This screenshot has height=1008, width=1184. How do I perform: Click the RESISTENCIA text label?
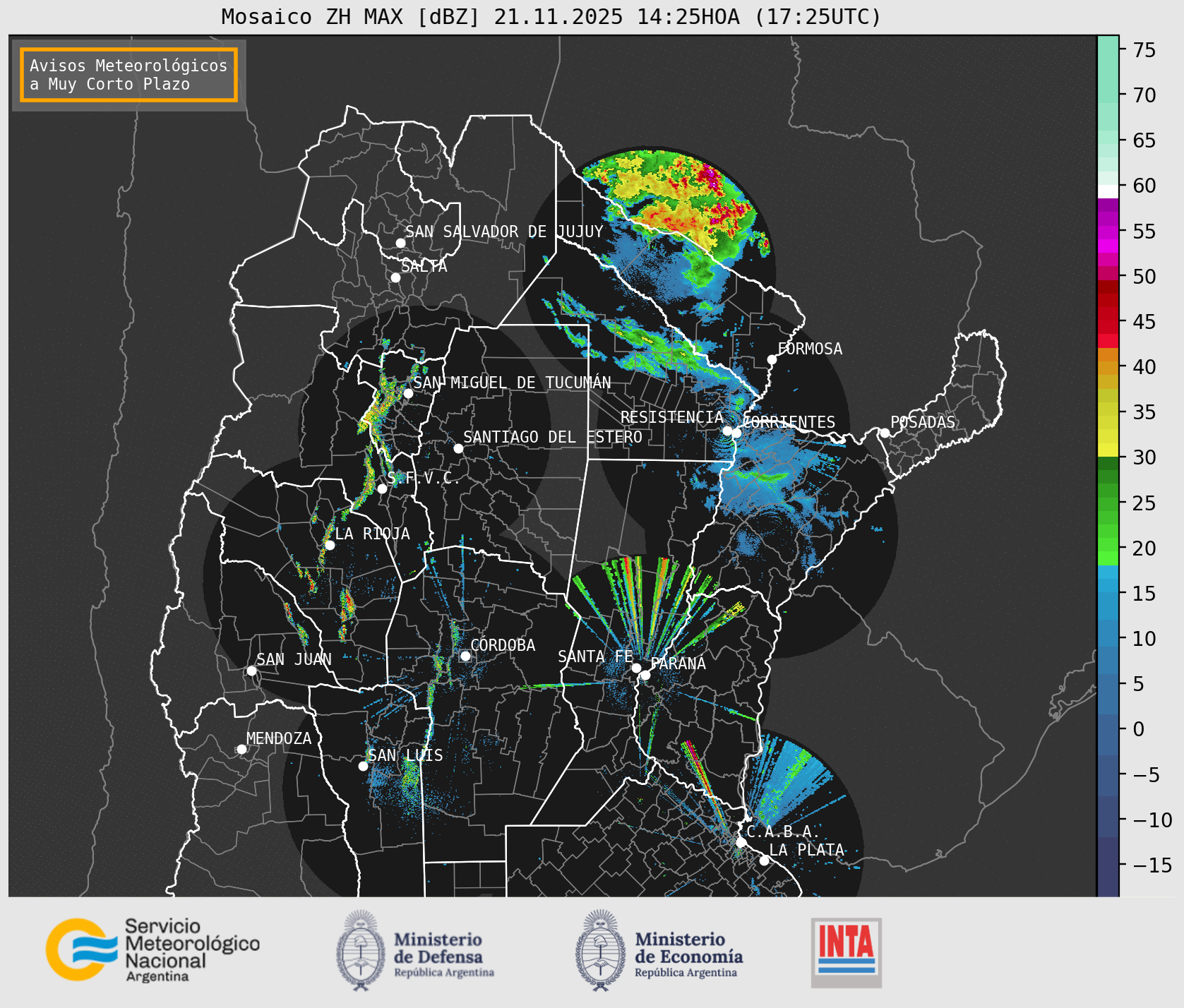(672, 417)
